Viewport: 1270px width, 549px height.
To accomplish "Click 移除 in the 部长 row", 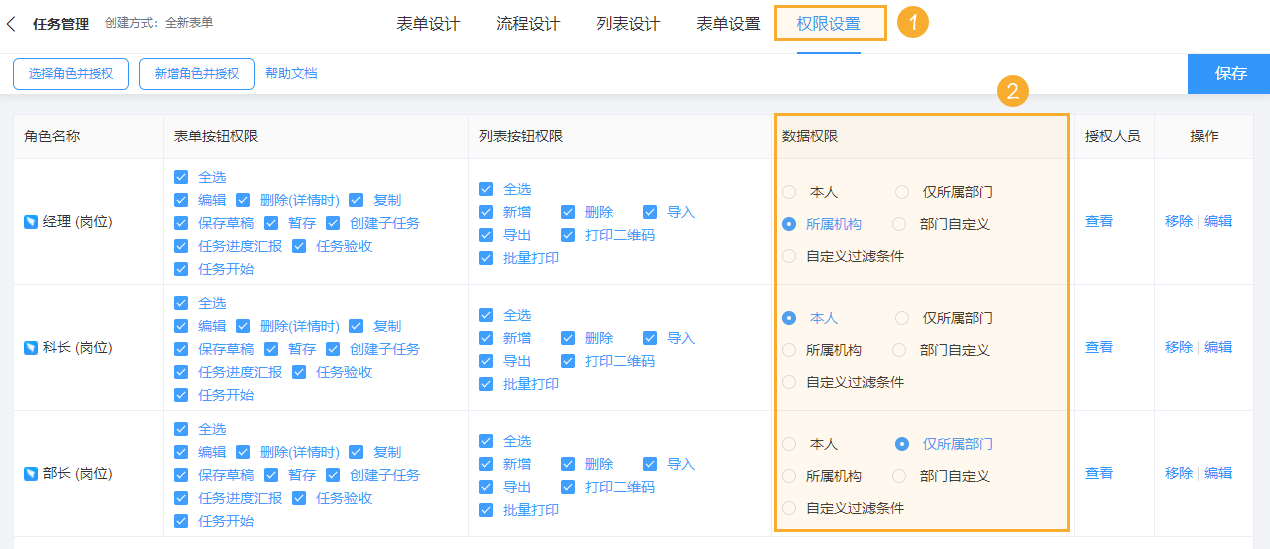I will [1179, 474].
